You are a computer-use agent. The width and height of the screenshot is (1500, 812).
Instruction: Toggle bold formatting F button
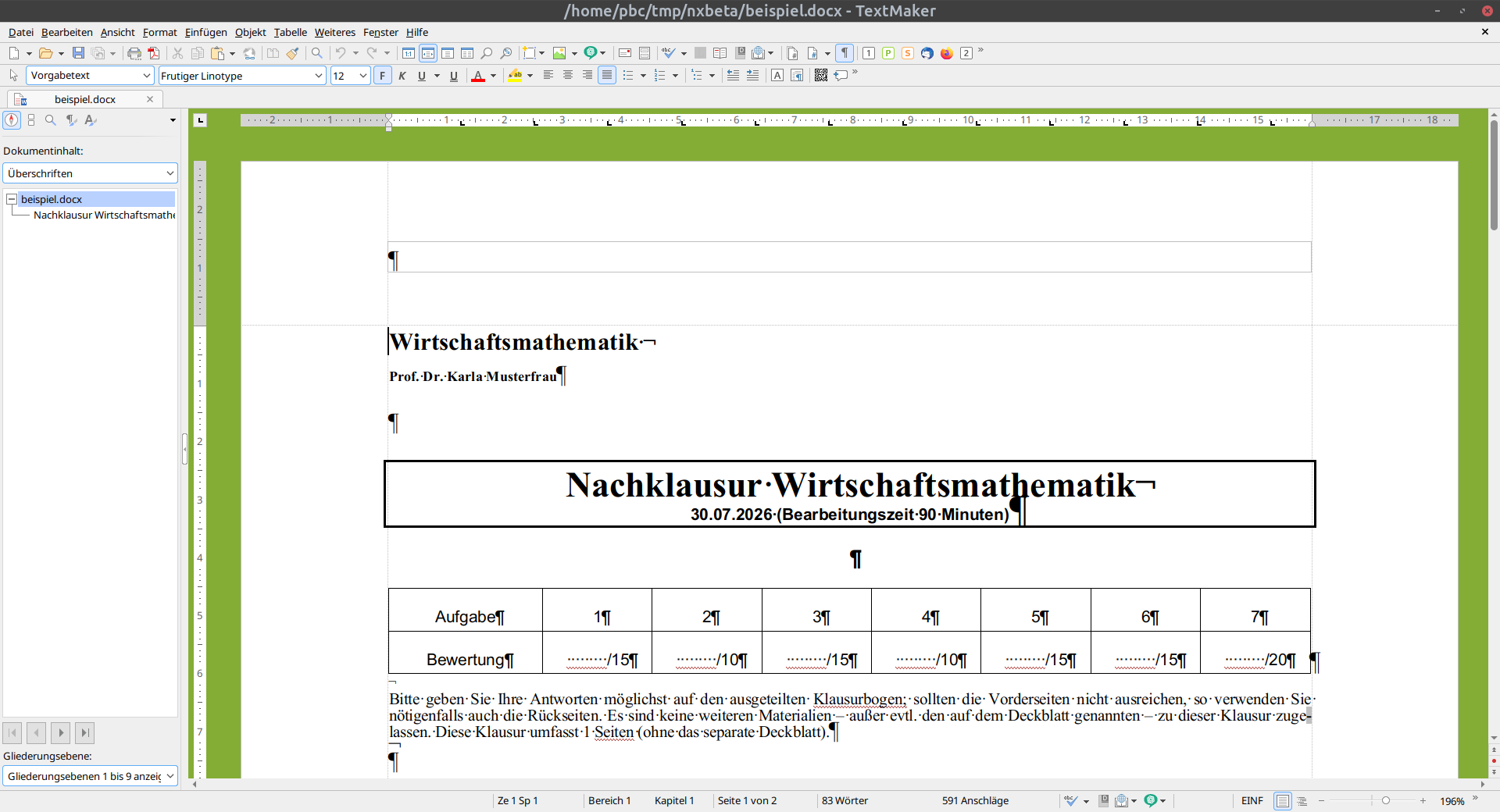pos(382,76)
